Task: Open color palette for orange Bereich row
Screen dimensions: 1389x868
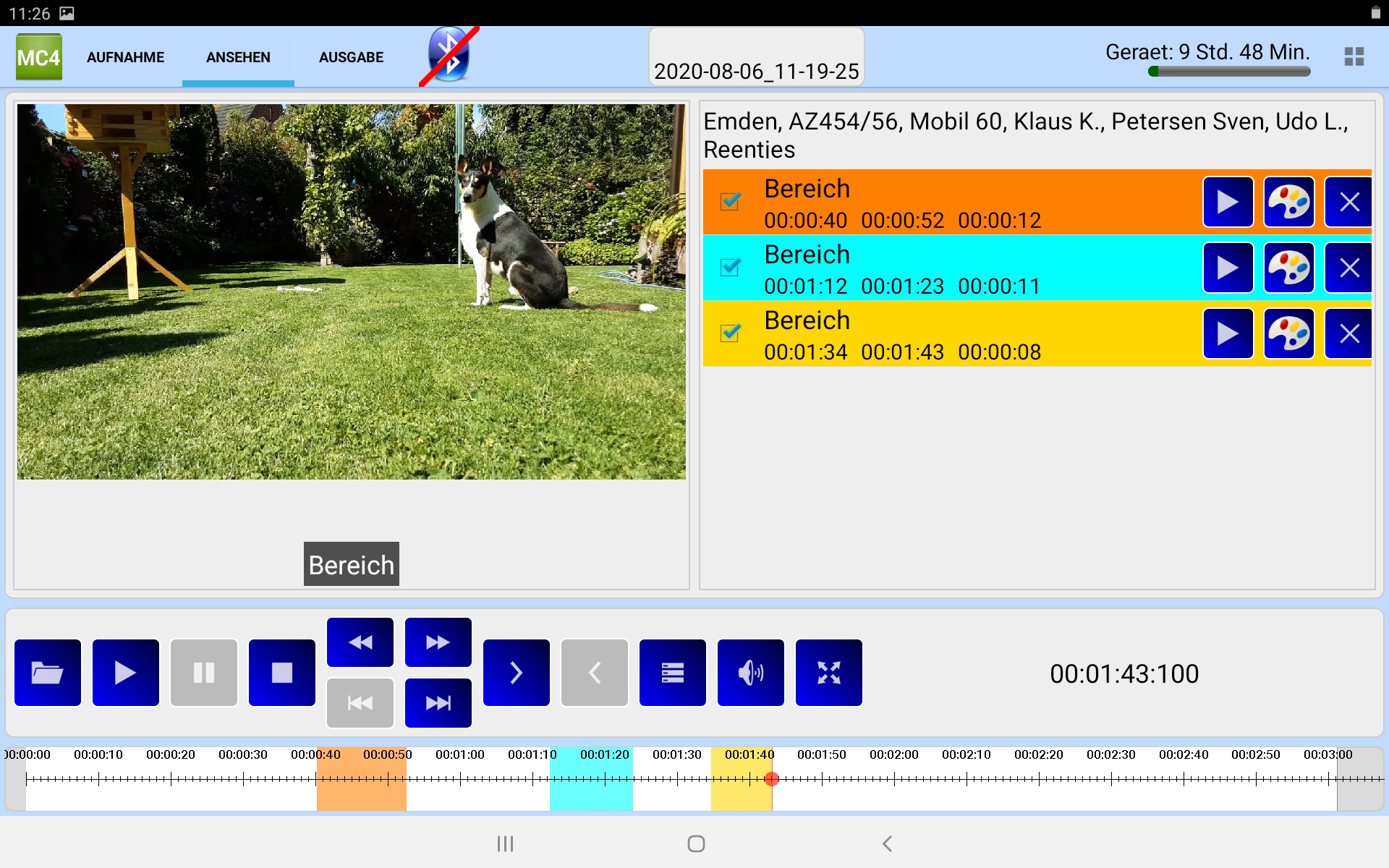Action: coord(1288,202)
